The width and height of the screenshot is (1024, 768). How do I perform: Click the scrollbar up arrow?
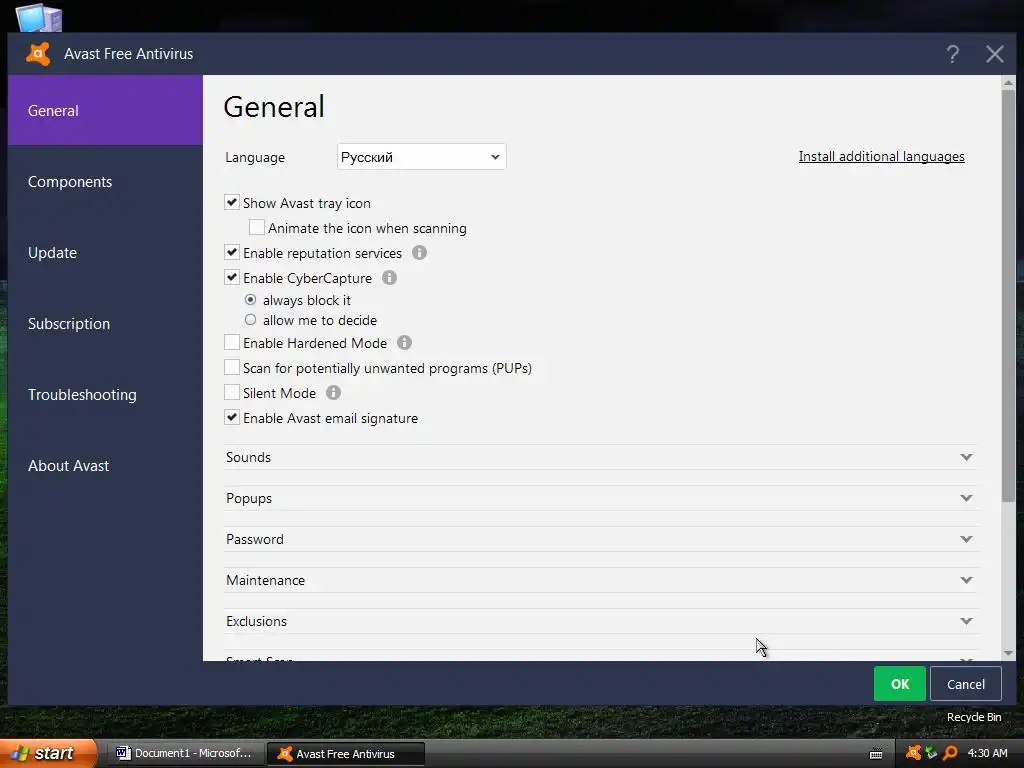tap(1008, 83)
